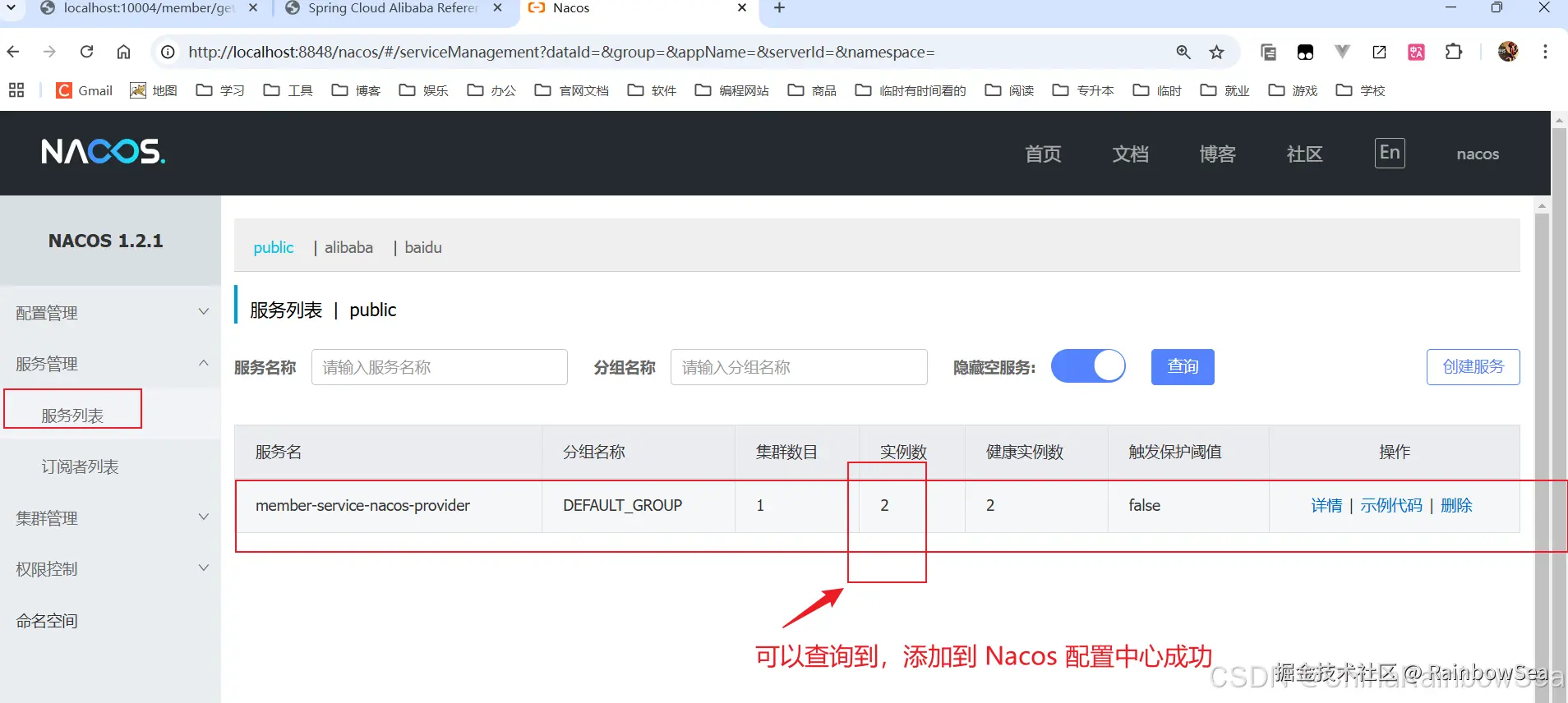The width and height of the screenshot is (1568, 703).
Task: Open the 专升本 bookmark folder
Action: coord(1083,90)
